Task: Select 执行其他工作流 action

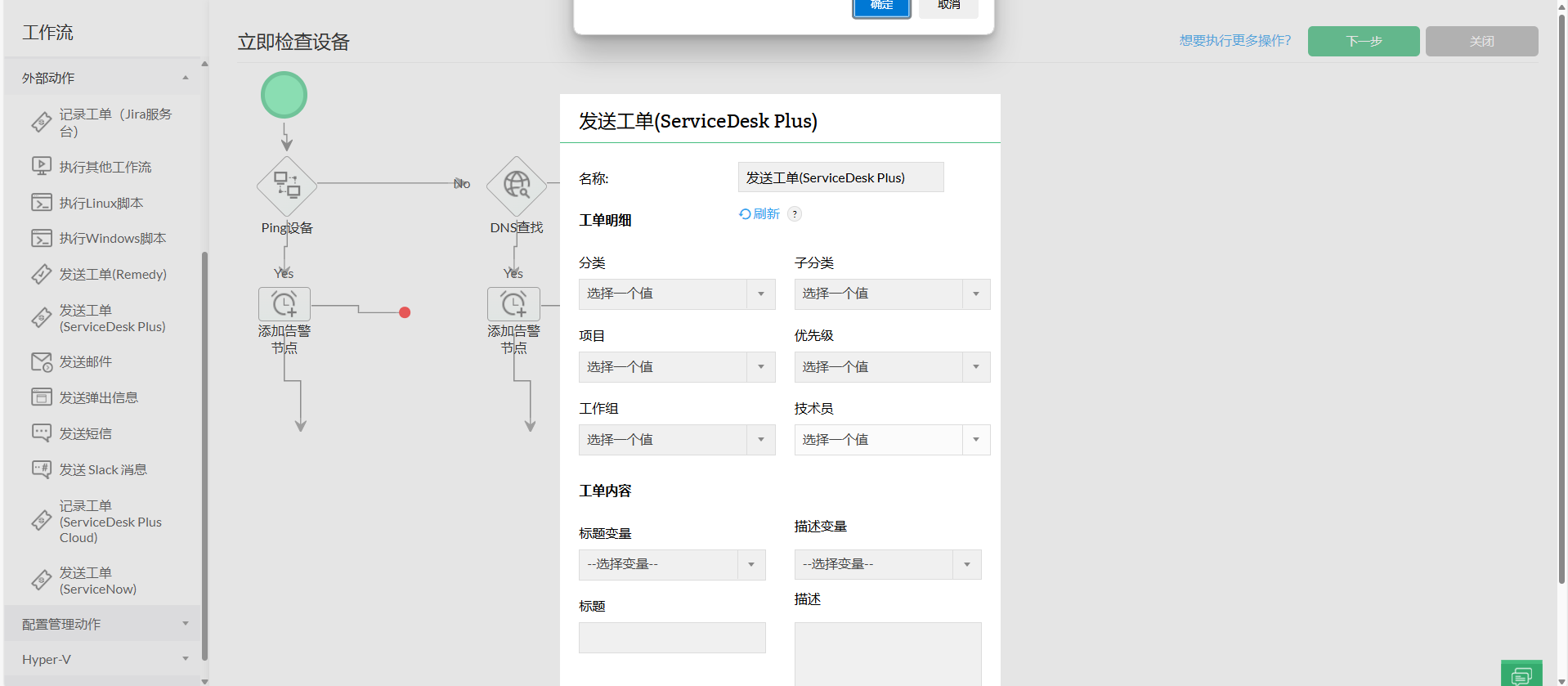Action: click(x=105, y=167)
